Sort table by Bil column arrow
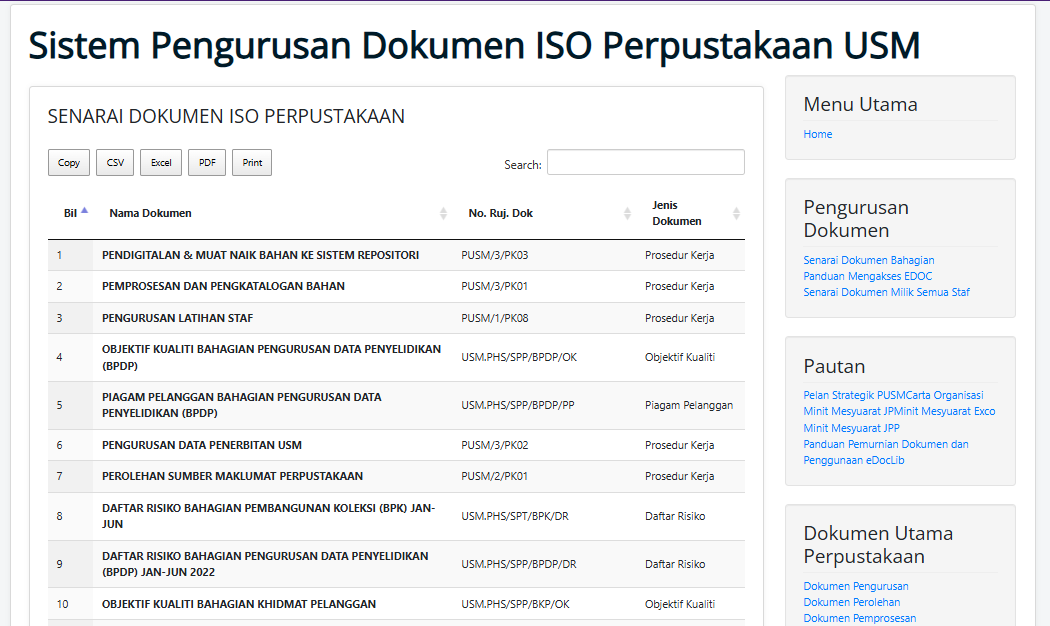The image size is (1050, 626). (85, 211)
